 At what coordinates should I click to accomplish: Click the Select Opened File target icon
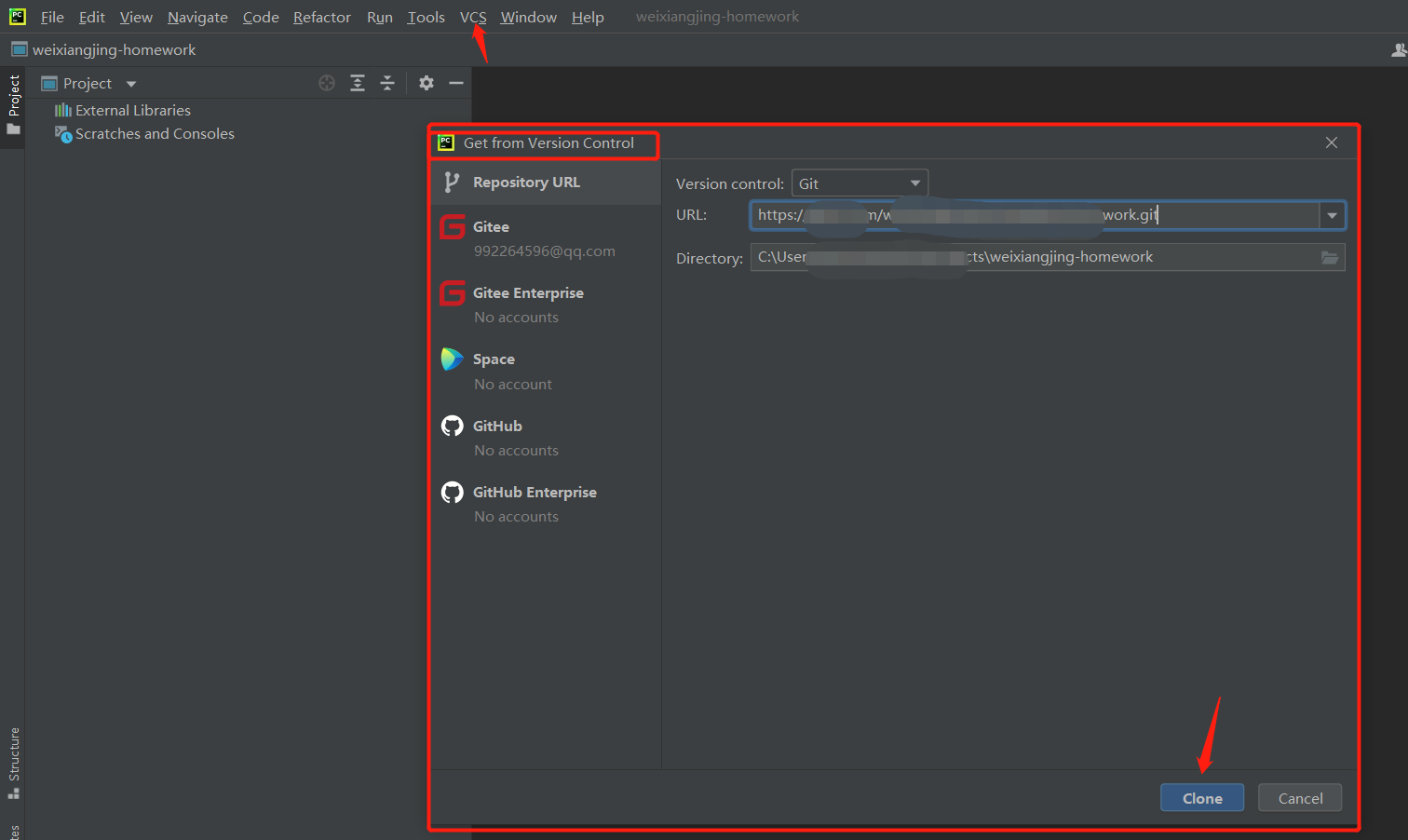[x=327, y=83]
